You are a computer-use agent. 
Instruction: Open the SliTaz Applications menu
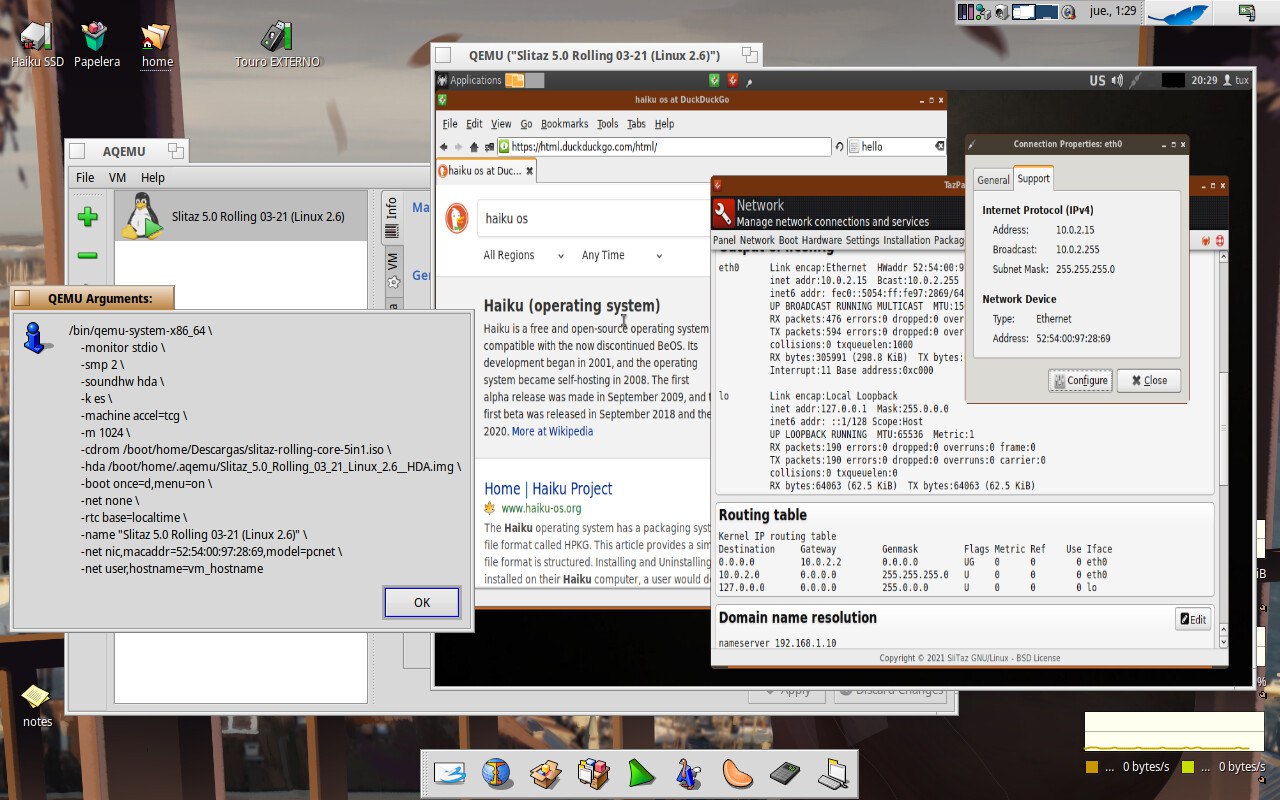(x=469, y=80)
